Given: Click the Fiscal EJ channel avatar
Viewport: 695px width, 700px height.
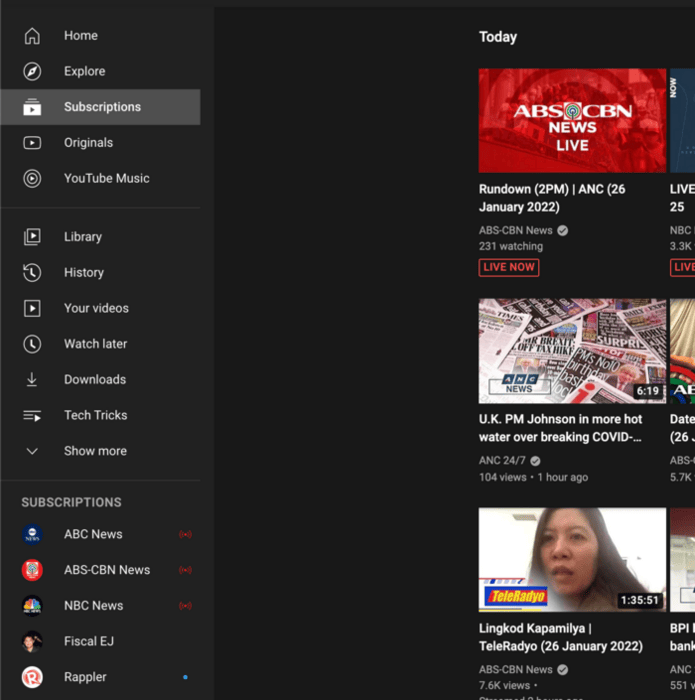Looking at the screenshot, I should [32, 641].
